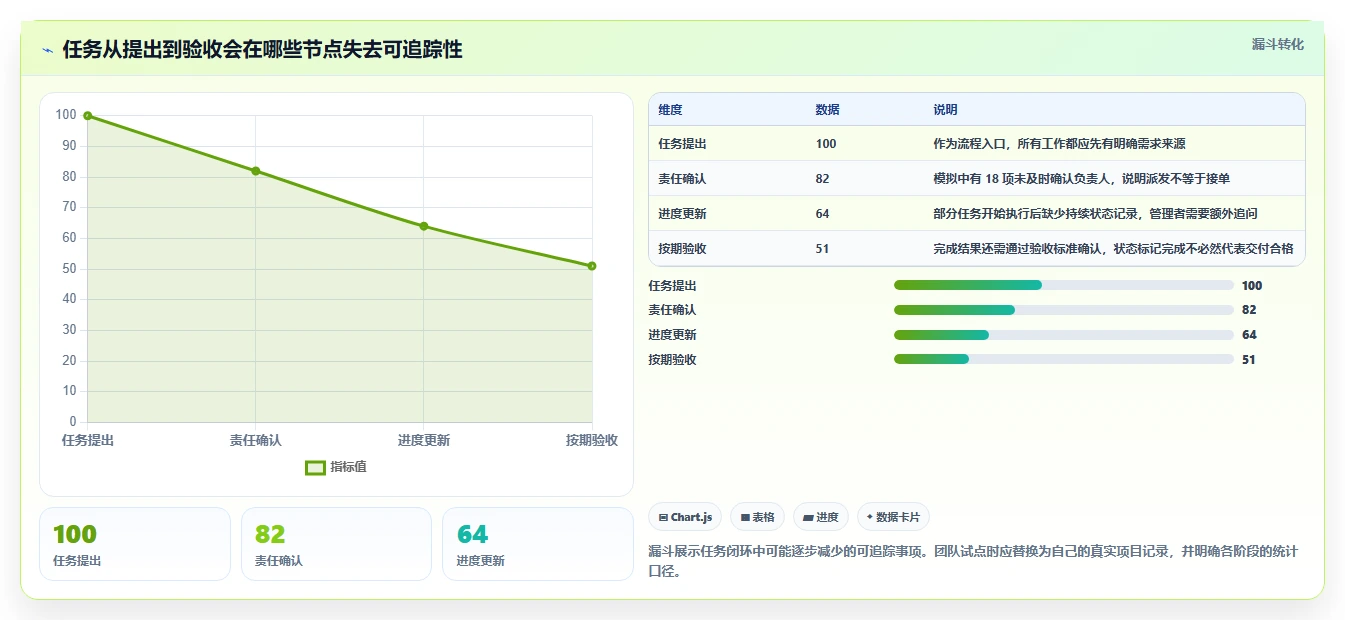Click the 100 任务提出 stat card
The width and height of the screenshot is (1345, 620).
(135, 544)
